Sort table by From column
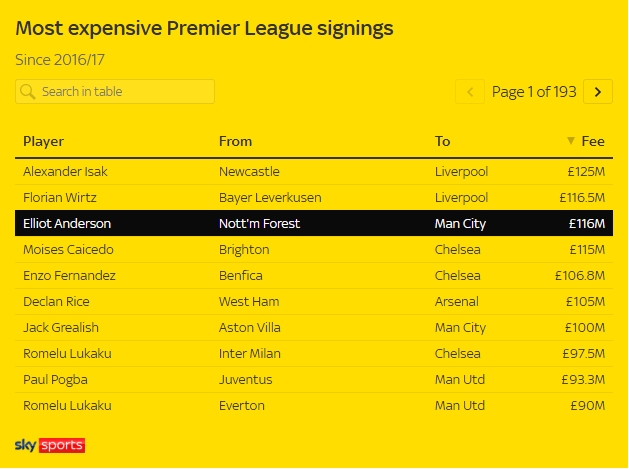The height and width of the screenshot is (469, 629). [x=235, y=141]
